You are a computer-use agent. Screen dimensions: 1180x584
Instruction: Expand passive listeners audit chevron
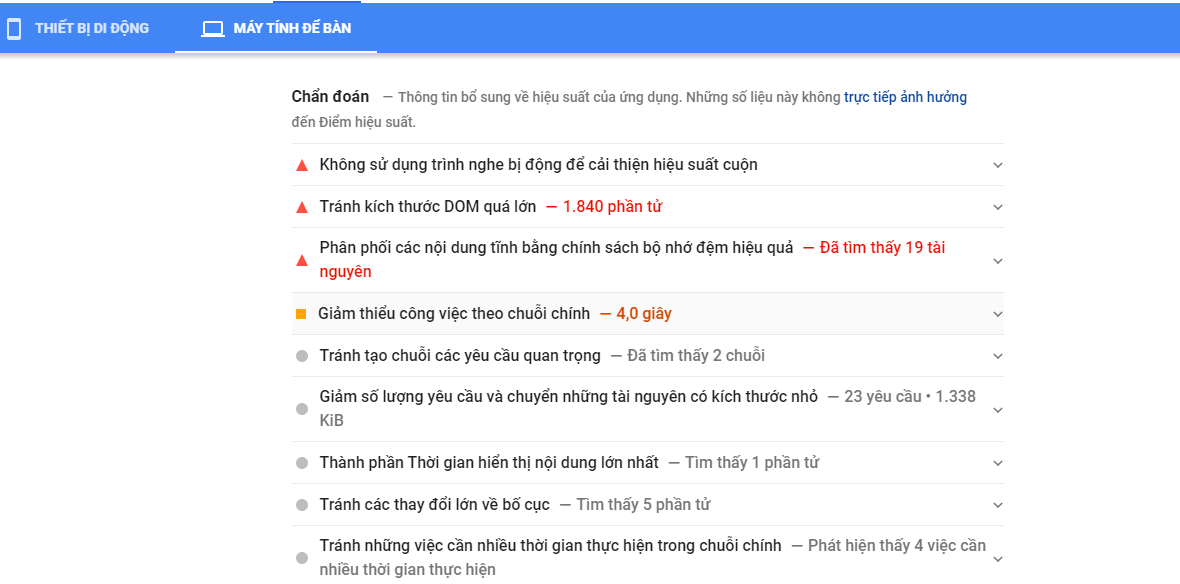(x=998, y=165)
